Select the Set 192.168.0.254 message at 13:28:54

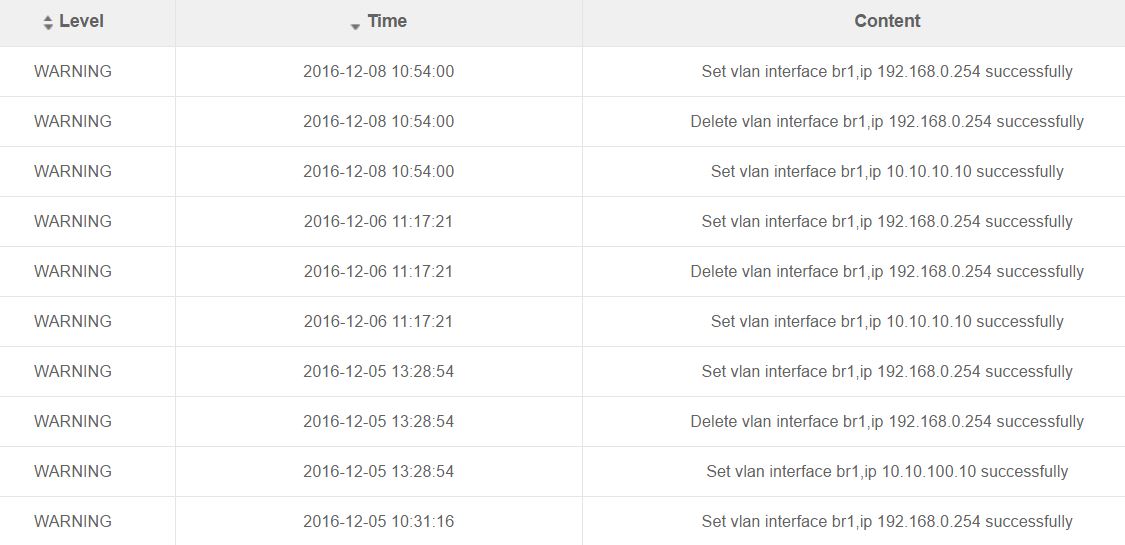click(887, 372)
